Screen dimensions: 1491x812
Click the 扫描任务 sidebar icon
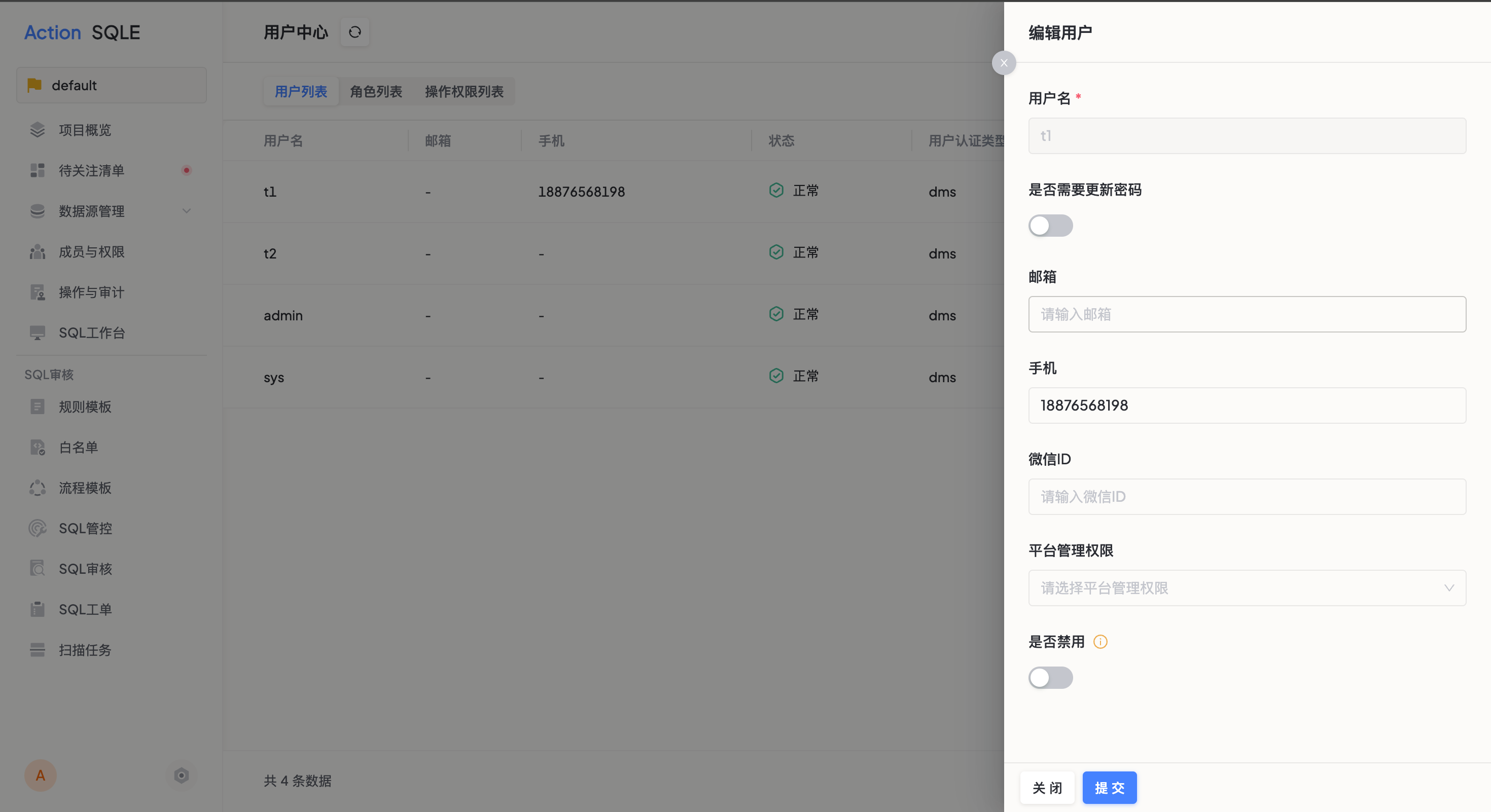click(x=37, y=650)
